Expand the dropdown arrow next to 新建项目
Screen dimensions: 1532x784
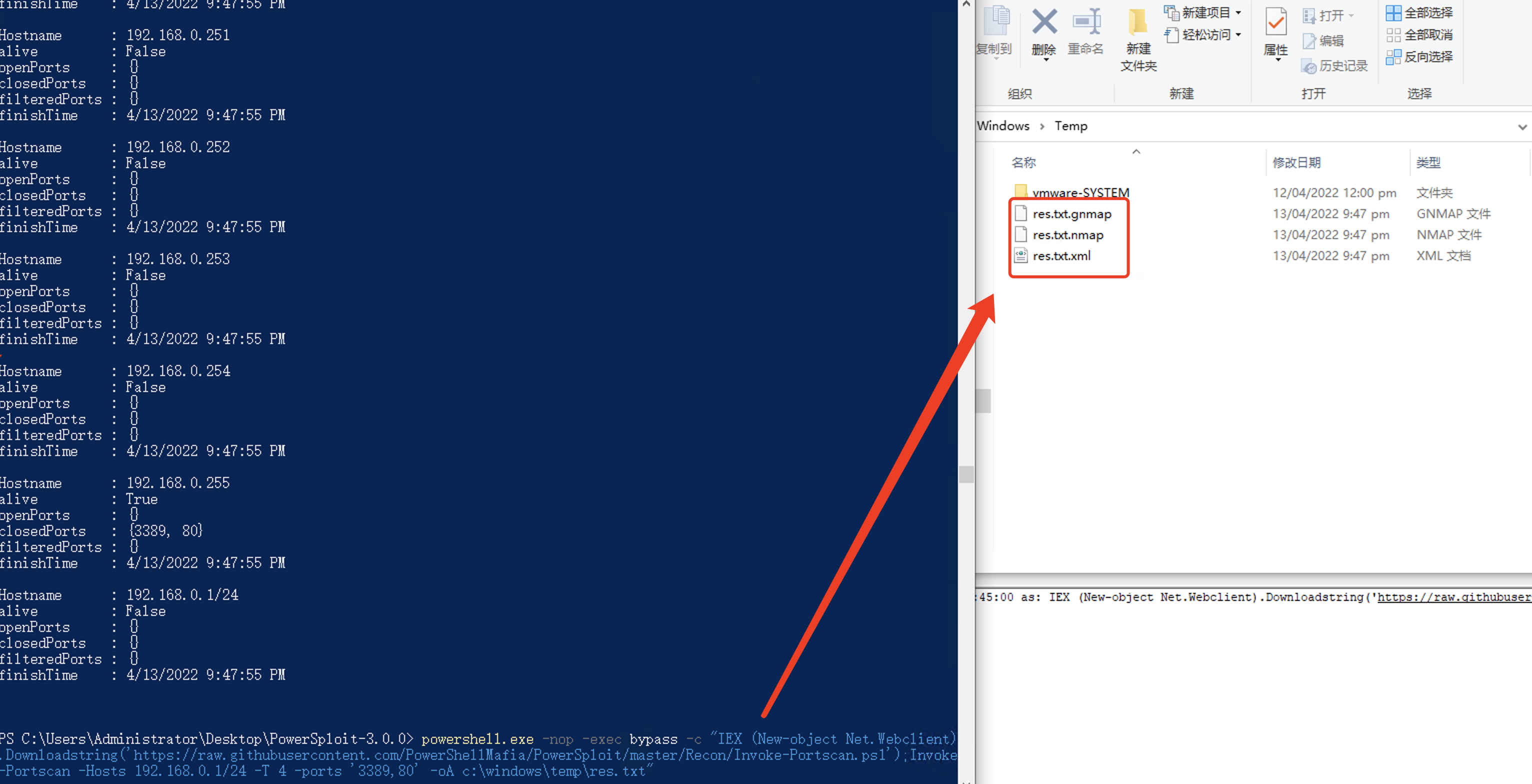1238,12
